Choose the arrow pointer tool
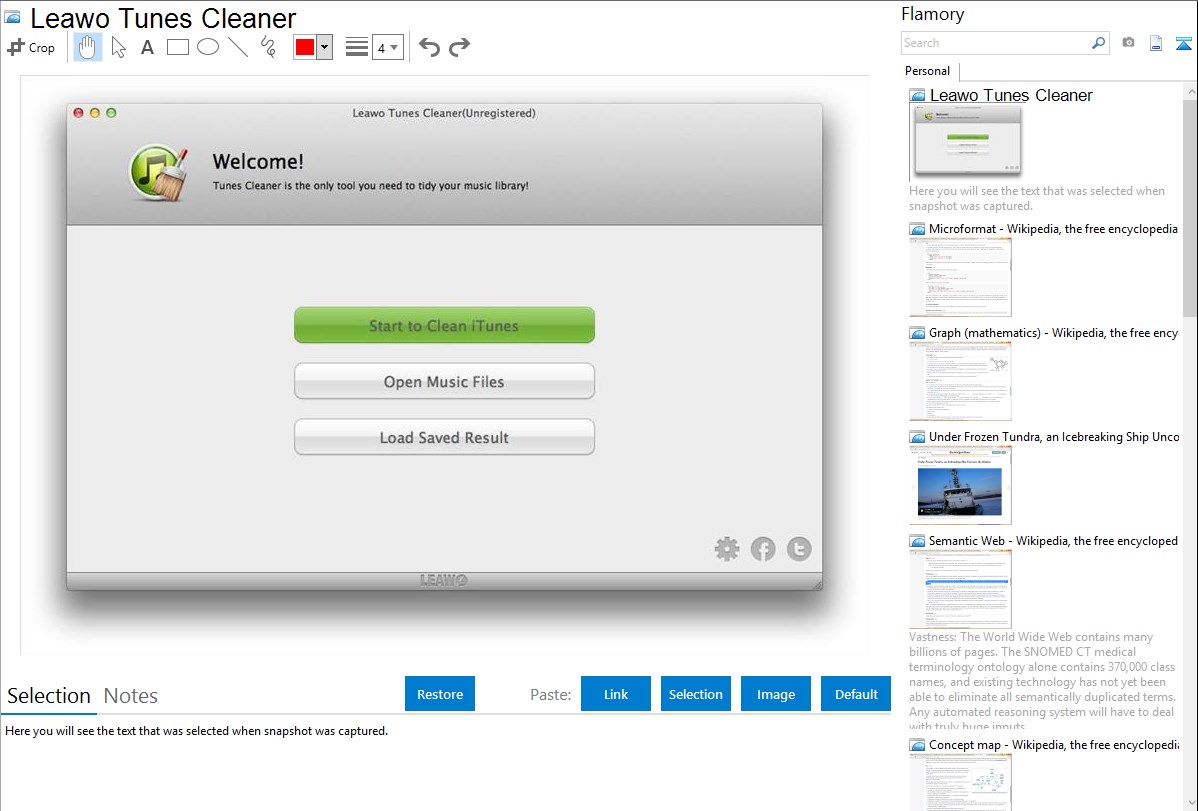The width and height of the screenshot is (1198, 811). (x=118, y=47)
